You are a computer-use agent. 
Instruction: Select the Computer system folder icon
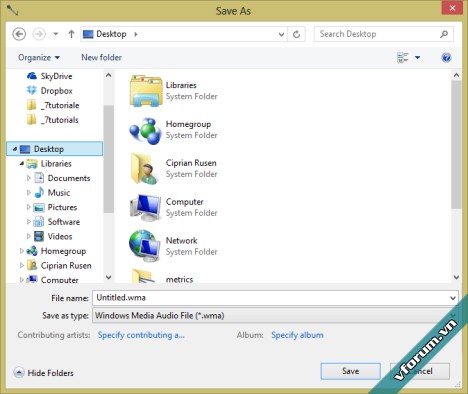(x=146, y=207)
